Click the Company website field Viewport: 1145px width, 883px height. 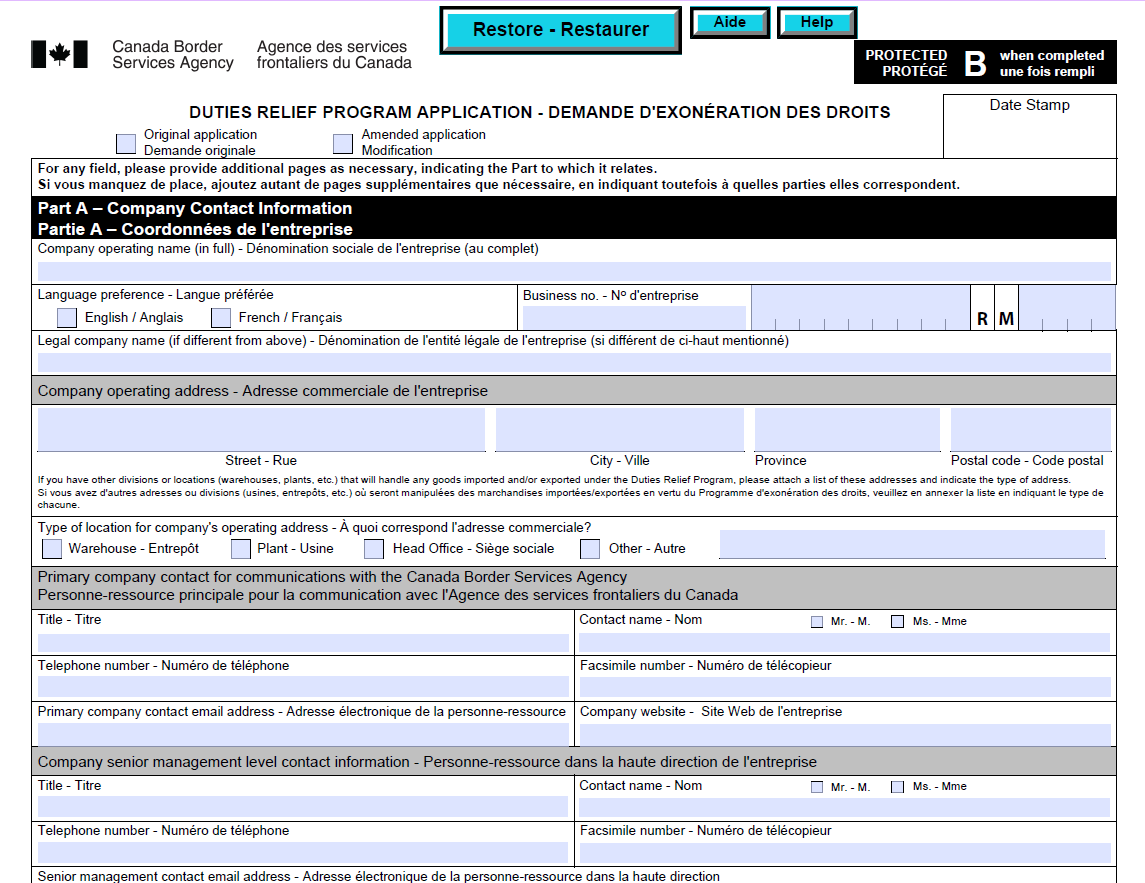pos(845,734)
